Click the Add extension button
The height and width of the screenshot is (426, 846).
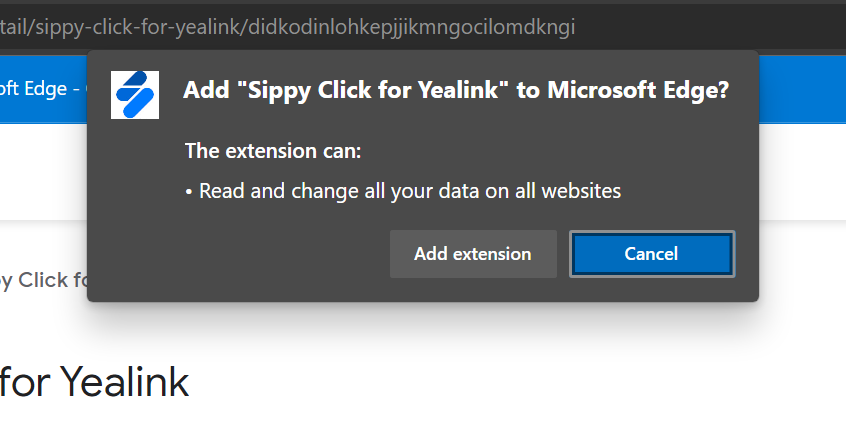473,254
